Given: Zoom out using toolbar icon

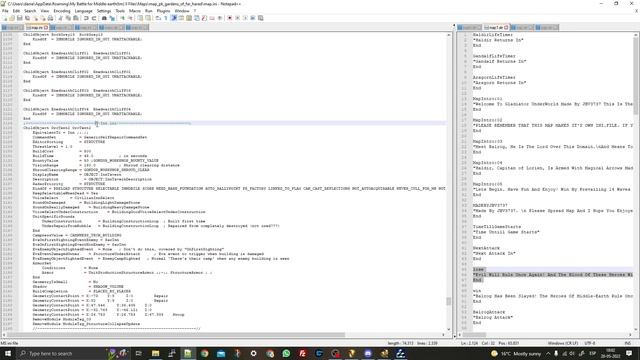Looking at the screenshot, I should pyautogui.click(x=130, y=18).
